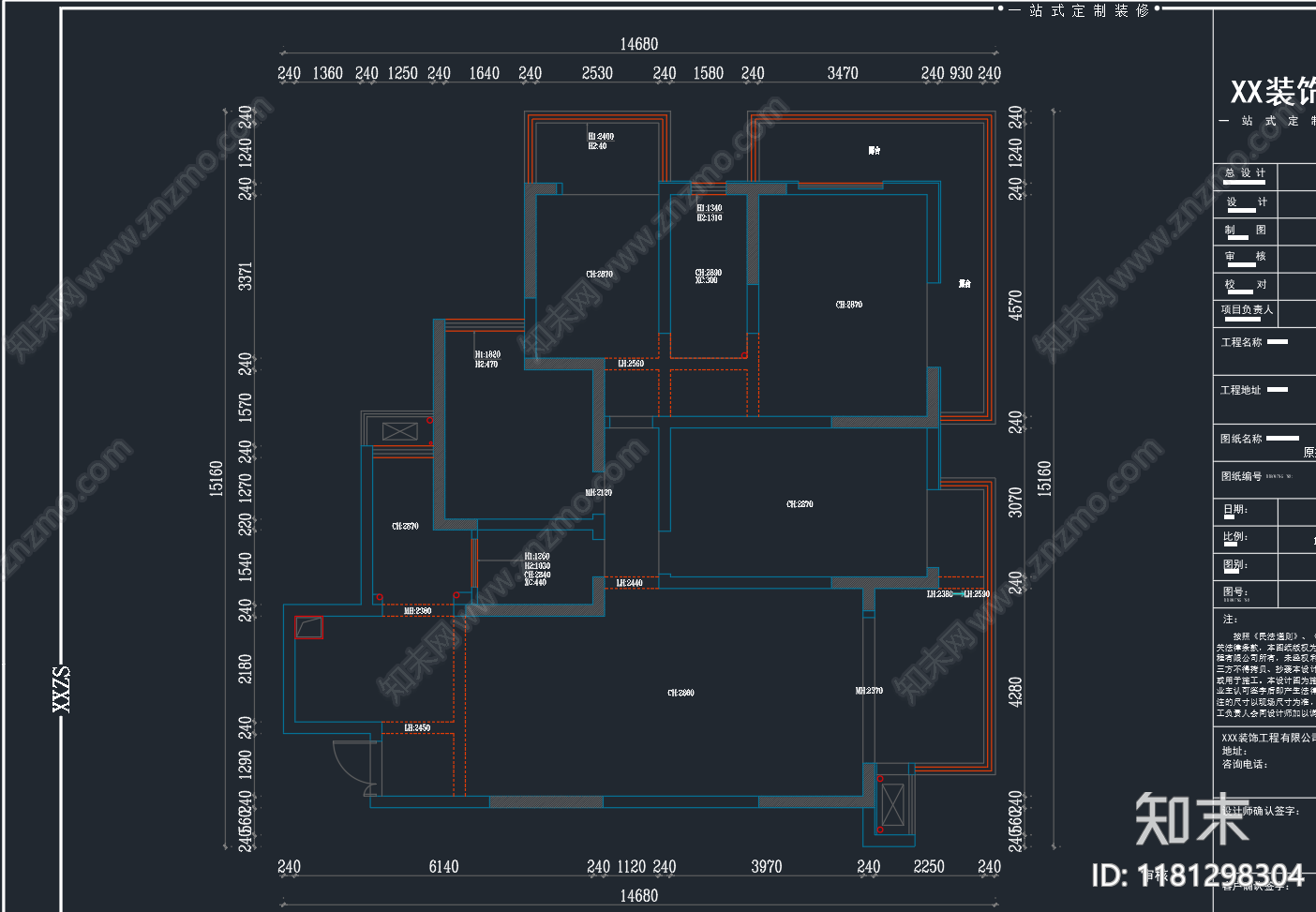Select the vertical 1290 dimension
This screenshot has height=912, width=1316.
[x=246, y=764]
